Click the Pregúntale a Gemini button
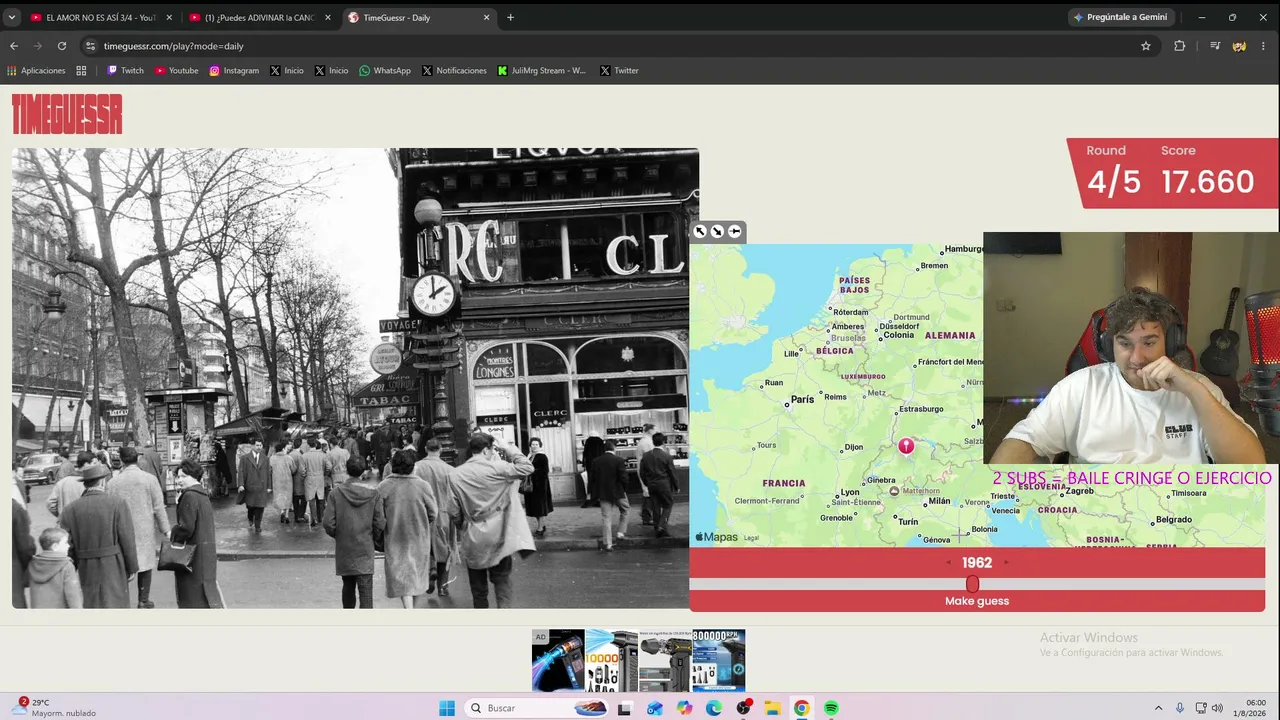1280x720 pixels. [1120, 17]
